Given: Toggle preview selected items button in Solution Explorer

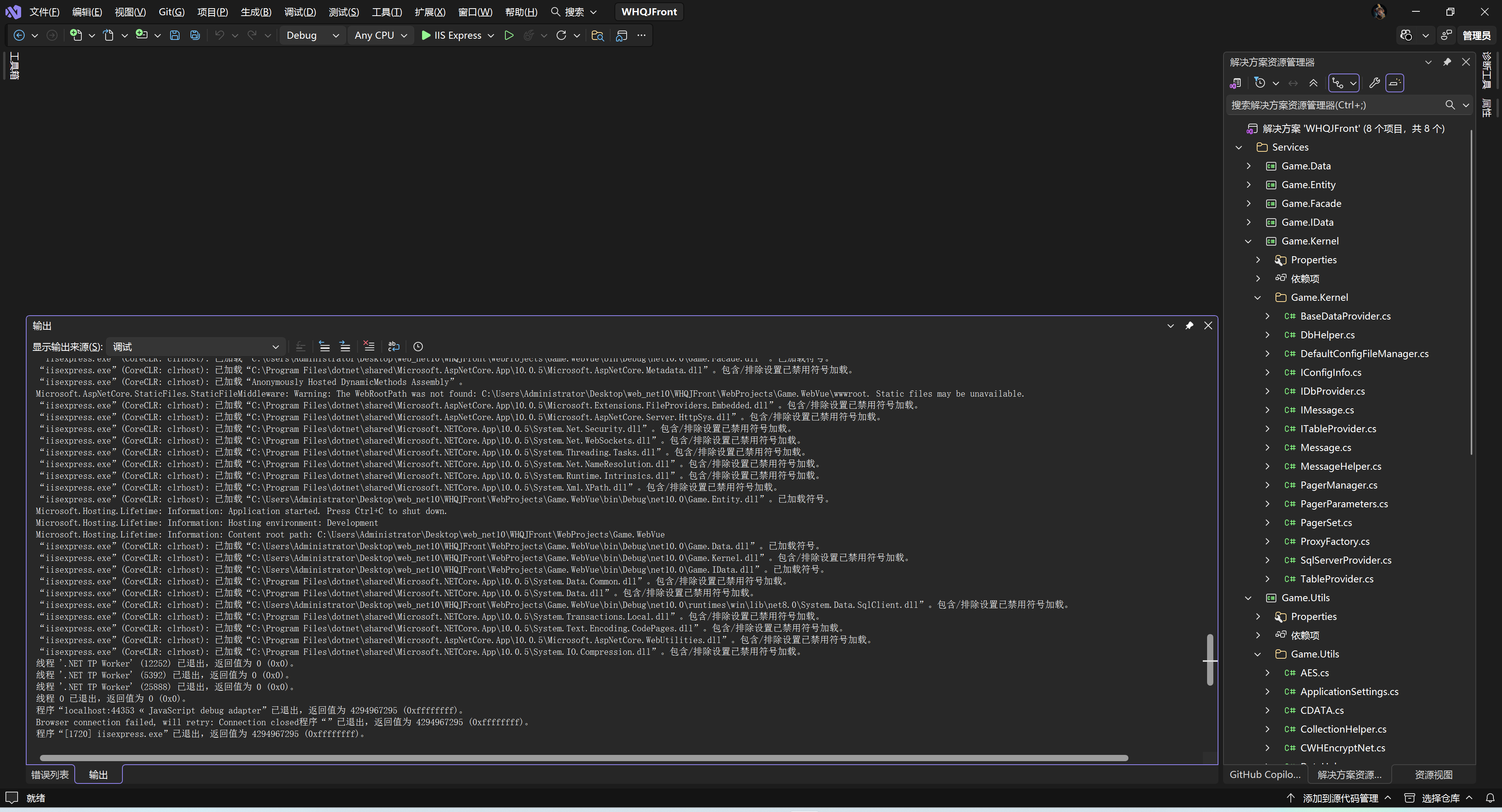Looking at the screenshot, I should coord(1395,83).
